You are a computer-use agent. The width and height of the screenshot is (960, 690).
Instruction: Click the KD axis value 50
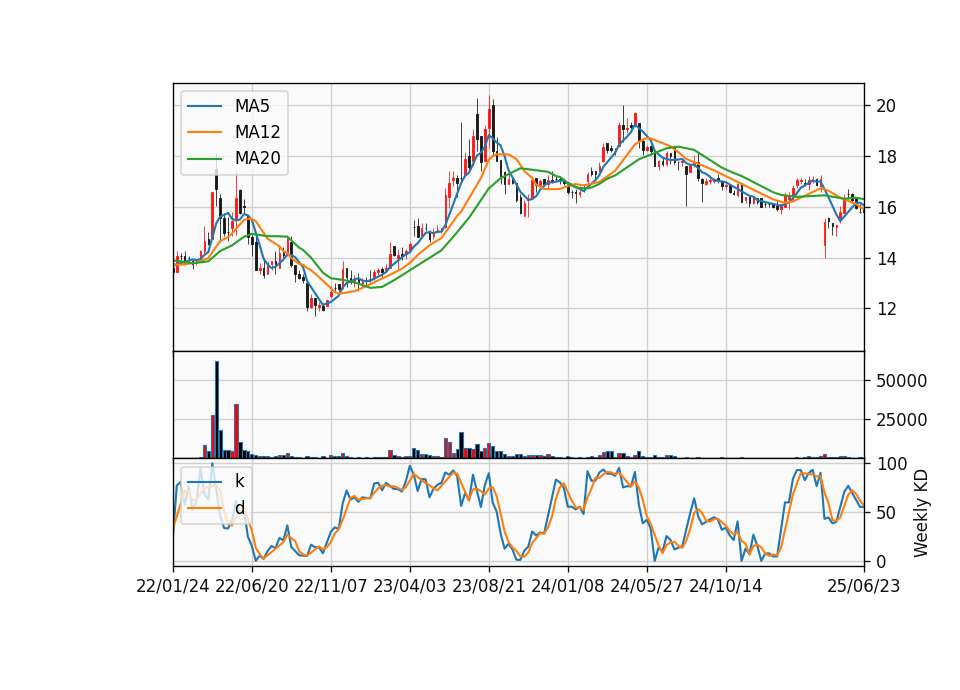886,512
